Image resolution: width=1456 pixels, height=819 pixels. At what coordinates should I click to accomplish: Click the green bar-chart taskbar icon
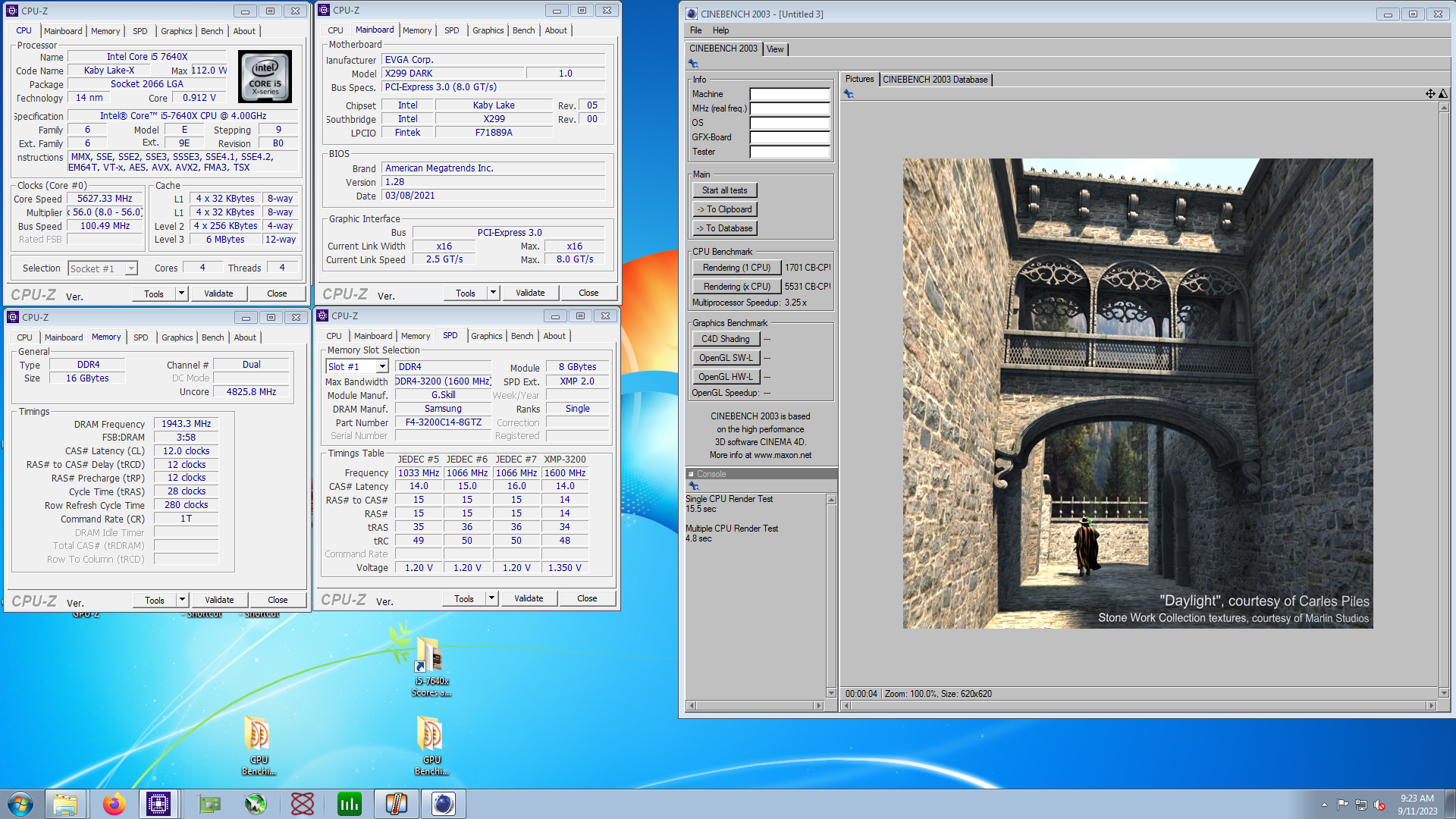click(350, 804)
